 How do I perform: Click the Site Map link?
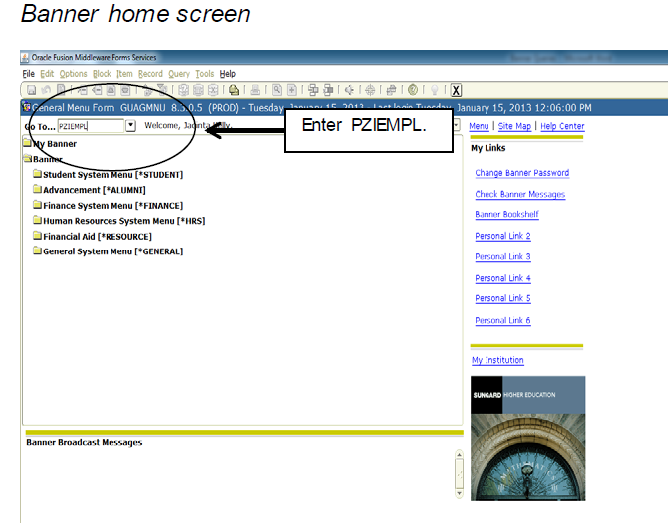click(514, 126)
